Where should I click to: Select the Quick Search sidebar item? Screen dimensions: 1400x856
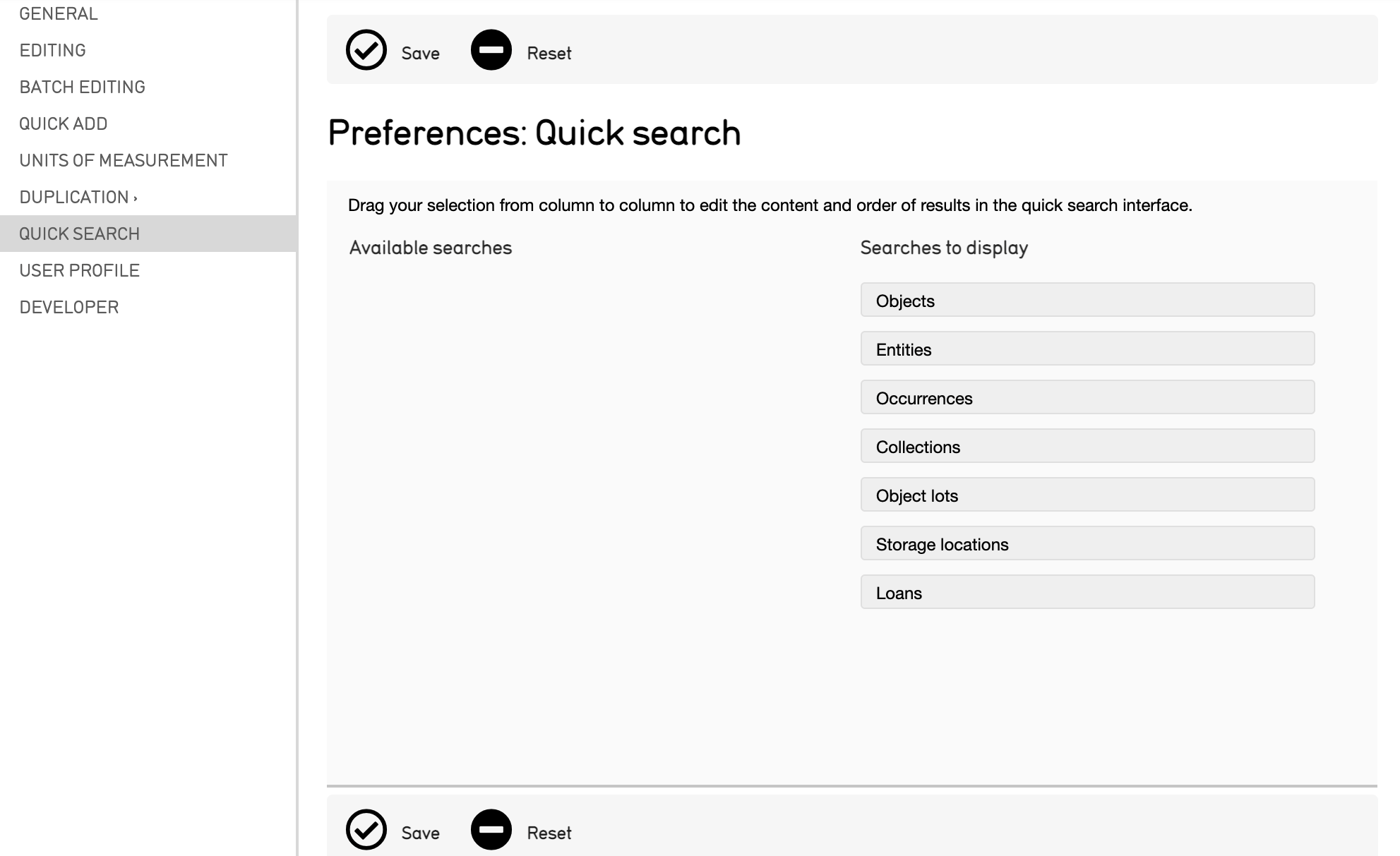point(80,234)
